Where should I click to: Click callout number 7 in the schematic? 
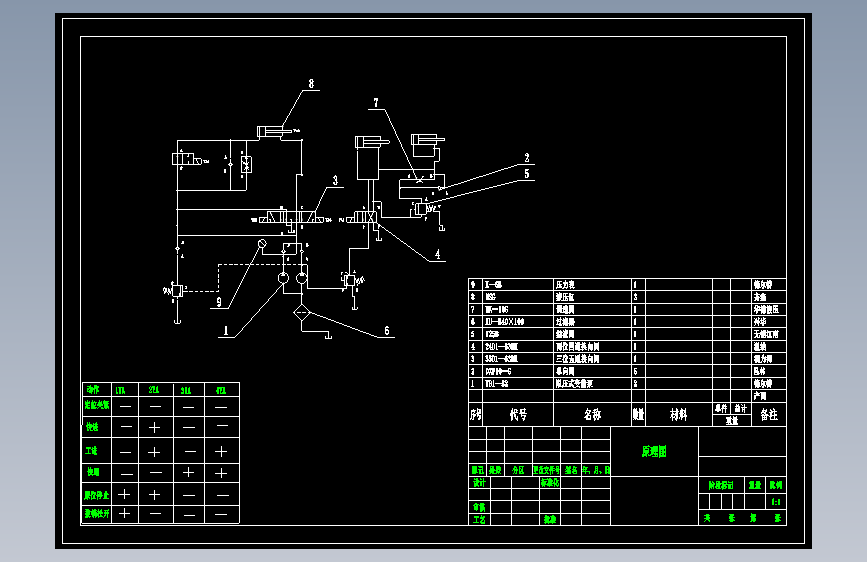click(376, 103)
